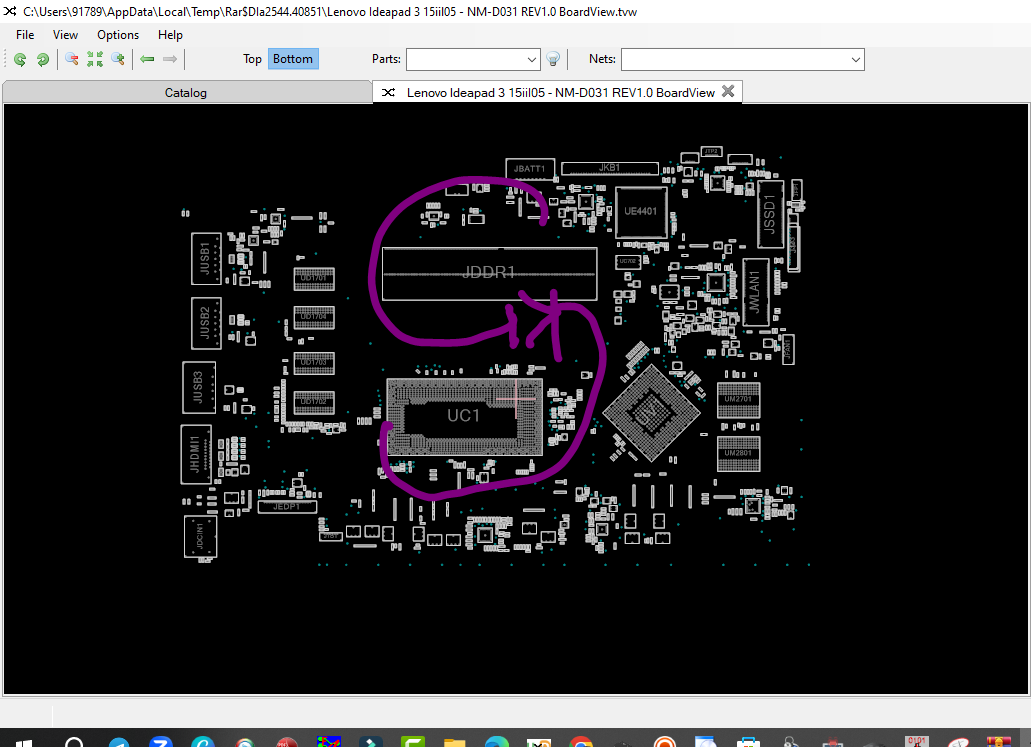Select the JTP2 connector

[x=711, y=151]
